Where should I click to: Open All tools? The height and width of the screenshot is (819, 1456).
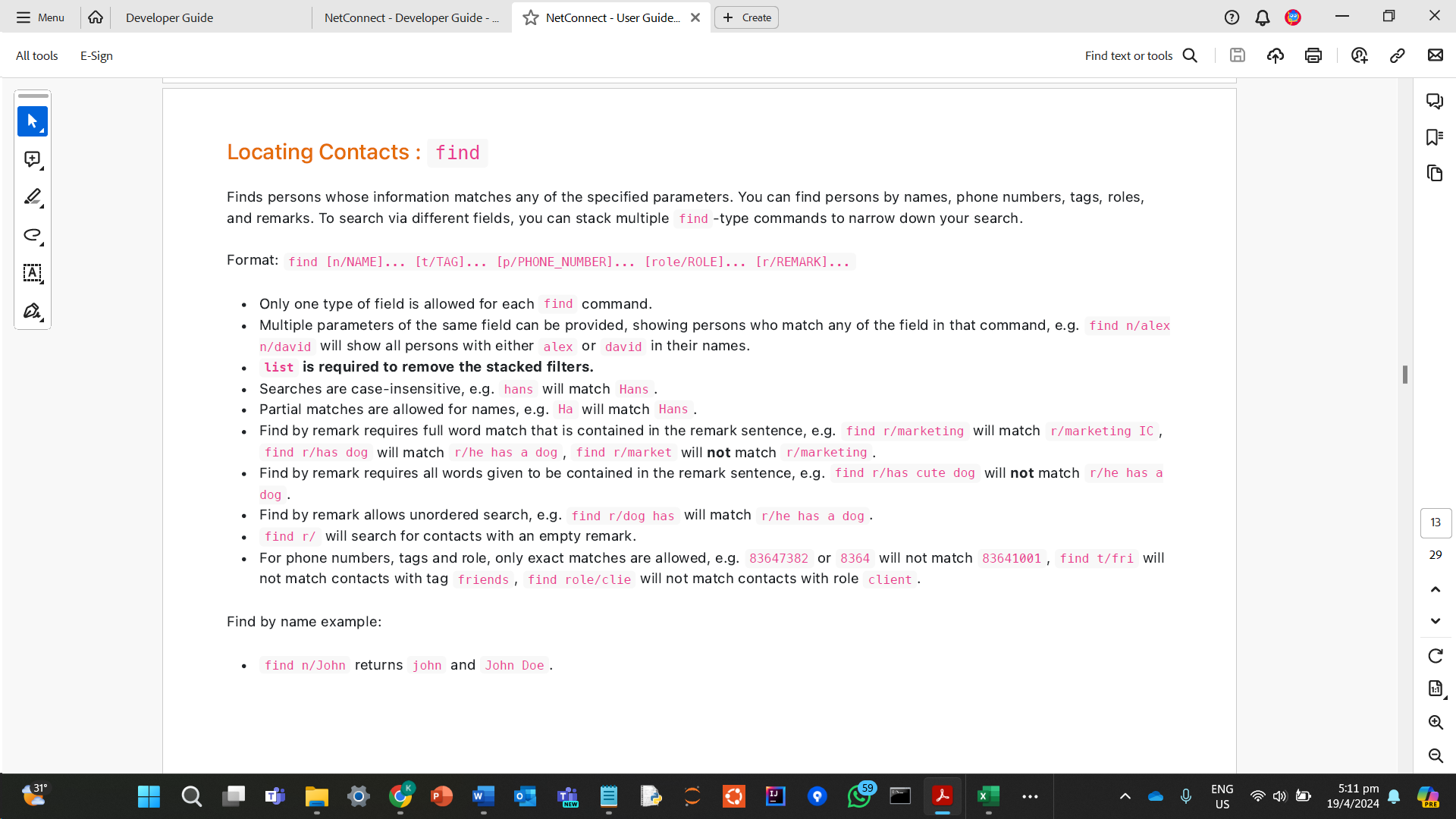[x=36, y=55]
